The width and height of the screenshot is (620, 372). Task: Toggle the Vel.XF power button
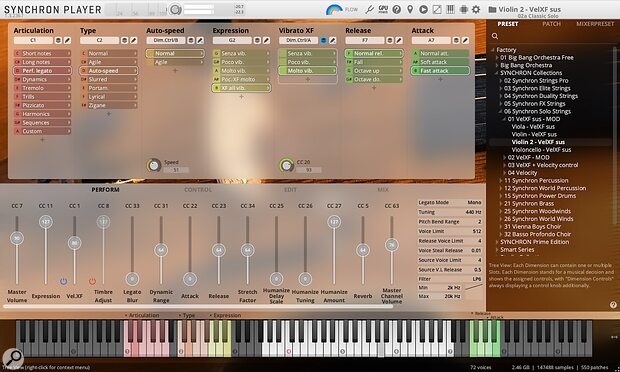(63, 281)
